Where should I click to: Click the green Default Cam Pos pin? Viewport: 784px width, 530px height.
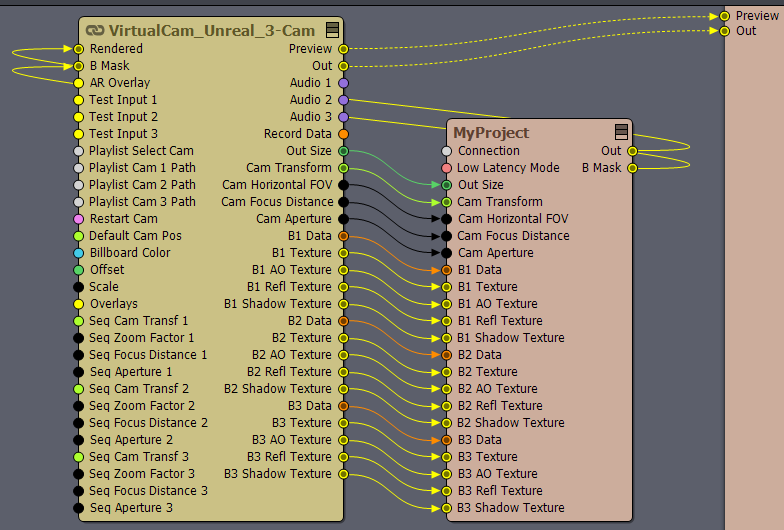coord(79,236)
